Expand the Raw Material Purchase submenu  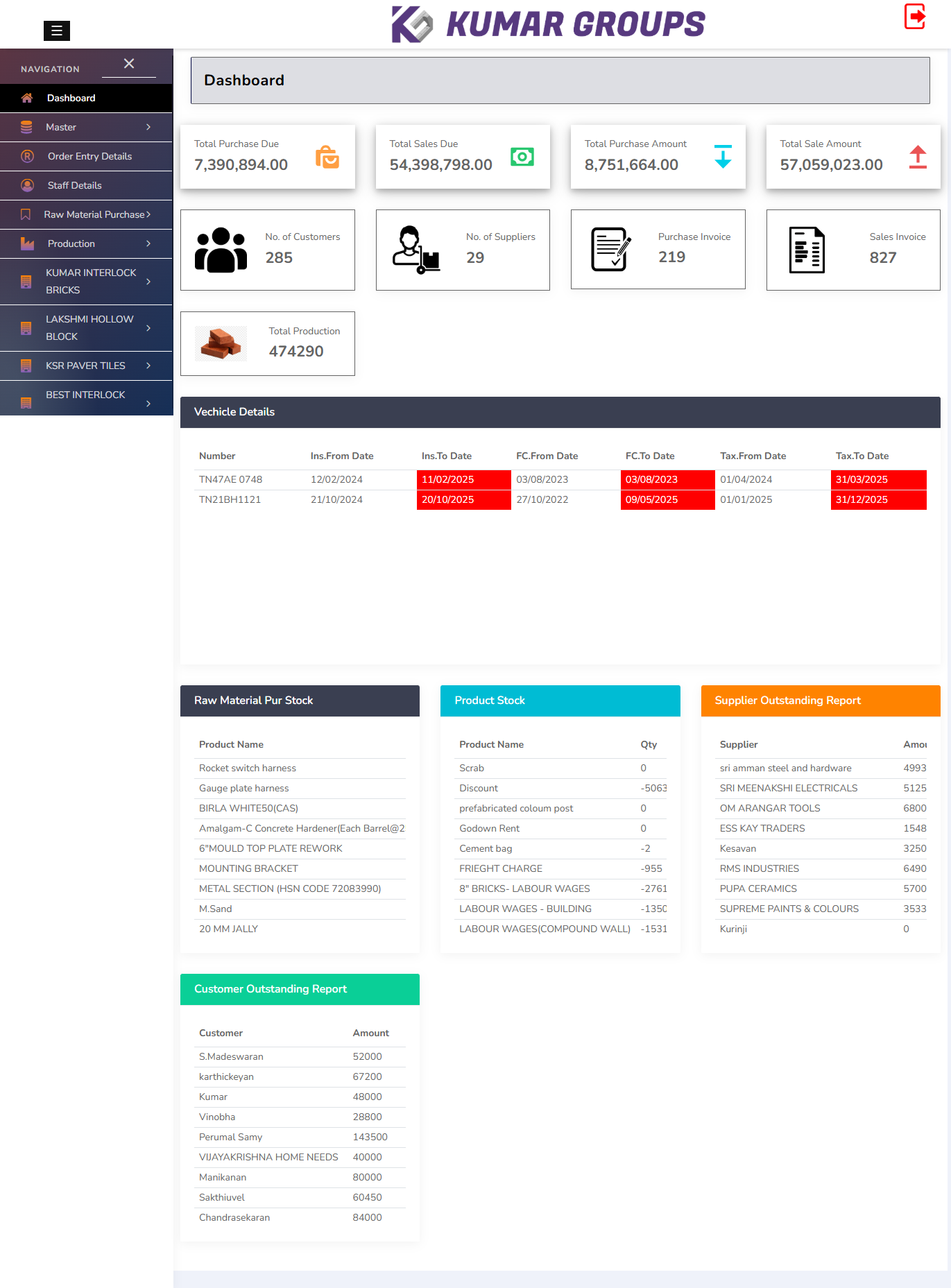click(86, 214)
